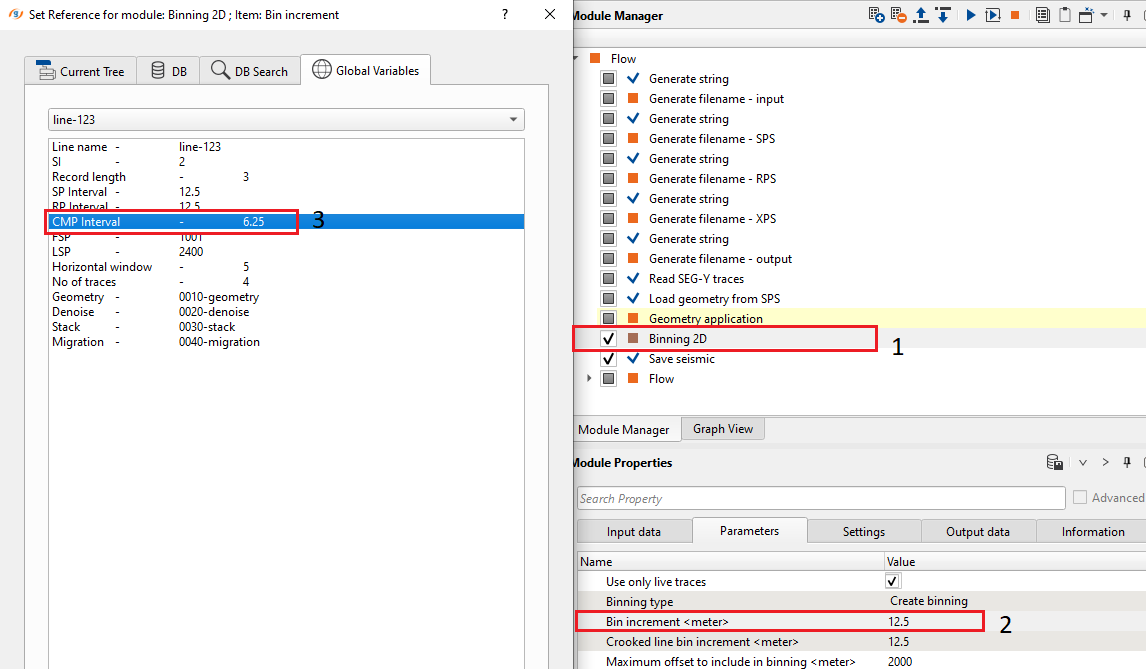Switch to Graph View

click(722, 429)
